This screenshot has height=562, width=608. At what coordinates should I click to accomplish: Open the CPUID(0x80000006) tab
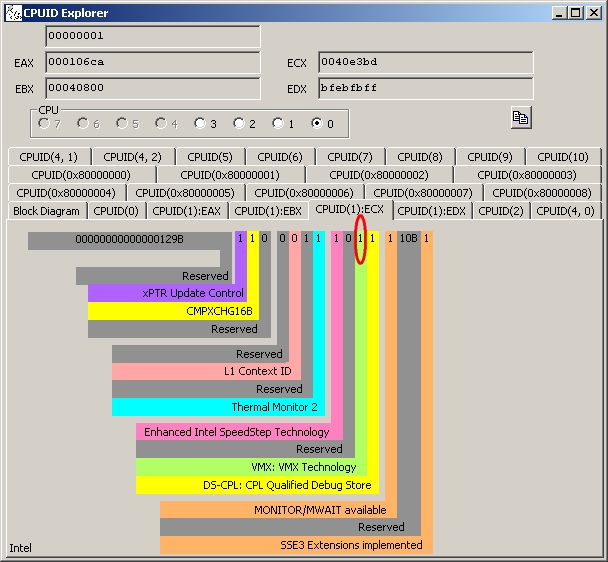point(304,193)
